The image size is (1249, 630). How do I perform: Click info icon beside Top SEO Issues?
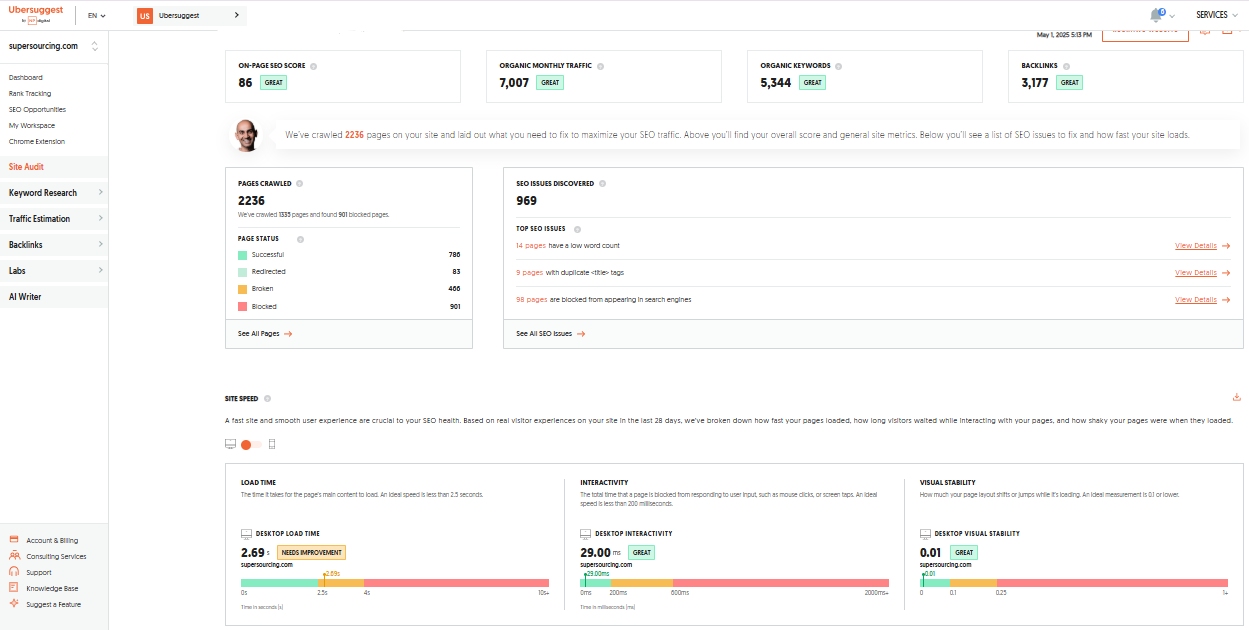point(577,229)
